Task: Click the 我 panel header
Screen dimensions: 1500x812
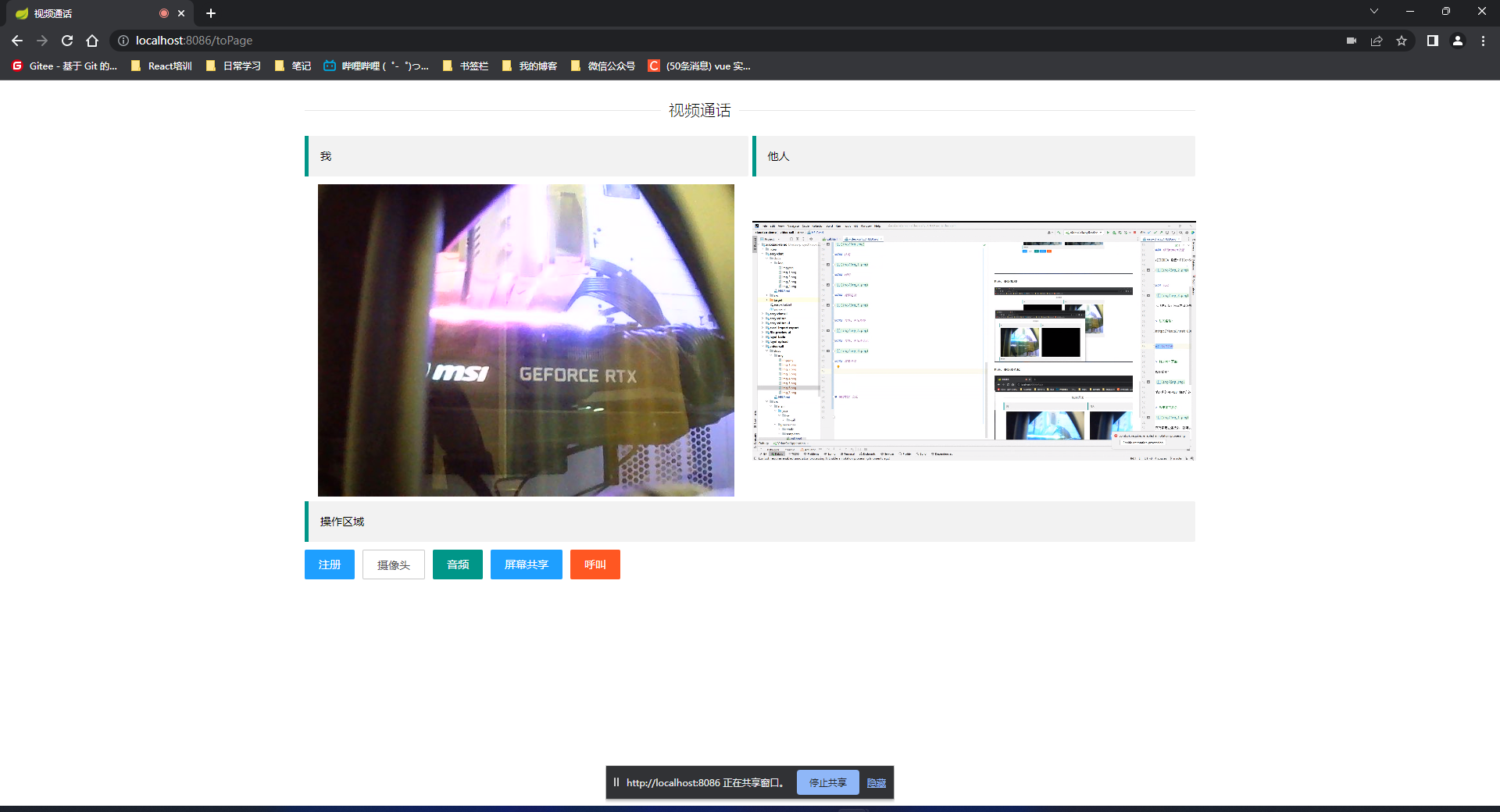Action: tap(527, 156)
